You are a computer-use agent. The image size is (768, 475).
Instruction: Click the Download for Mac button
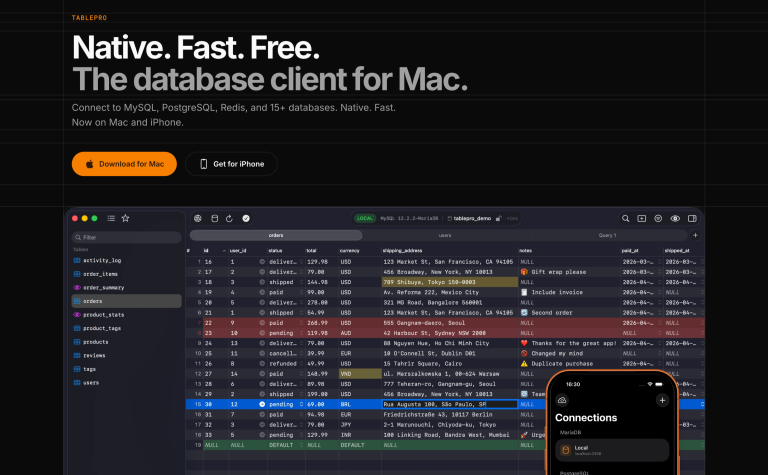[x=124, y=164]
